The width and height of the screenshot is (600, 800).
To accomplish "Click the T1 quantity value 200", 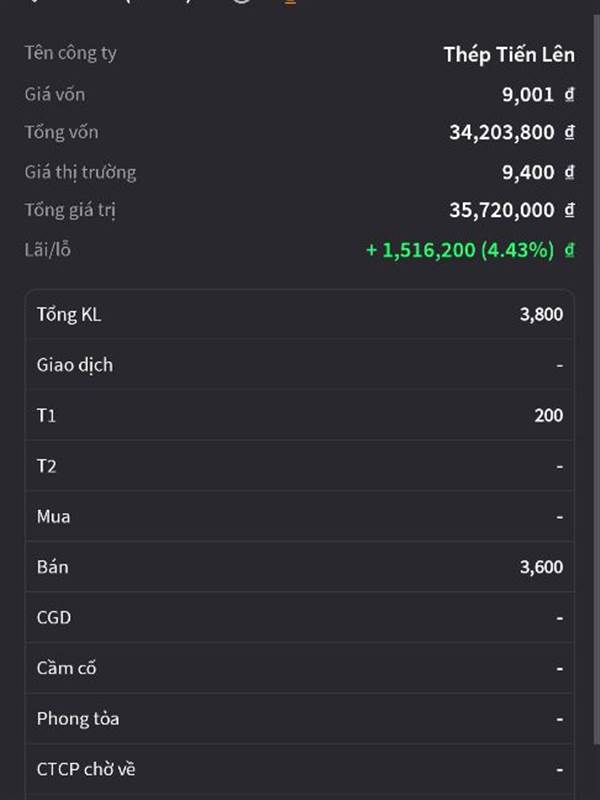I will point(548,415).
